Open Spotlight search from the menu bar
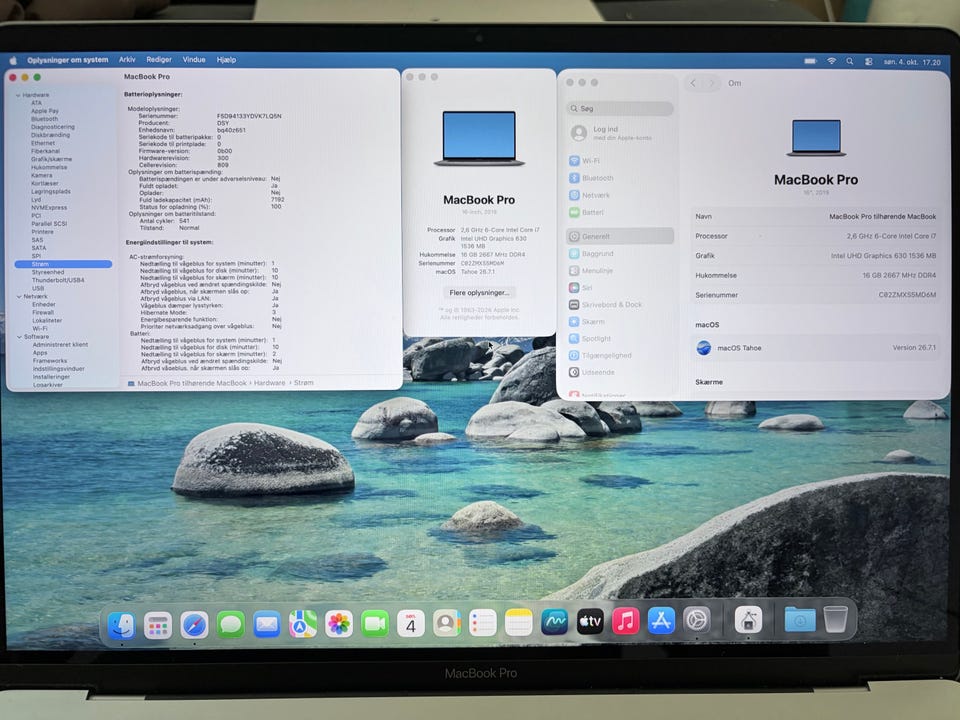960x720 pixels. click(x=850, y=61)
